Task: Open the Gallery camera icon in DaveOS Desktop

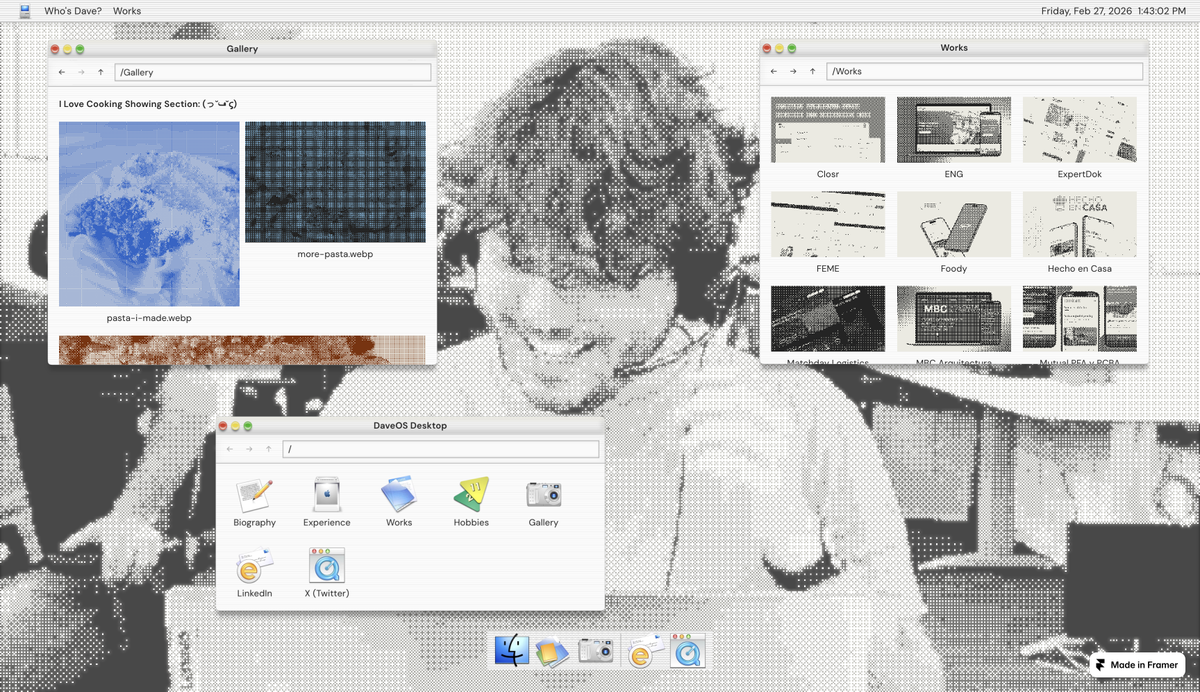Action: 544,495
